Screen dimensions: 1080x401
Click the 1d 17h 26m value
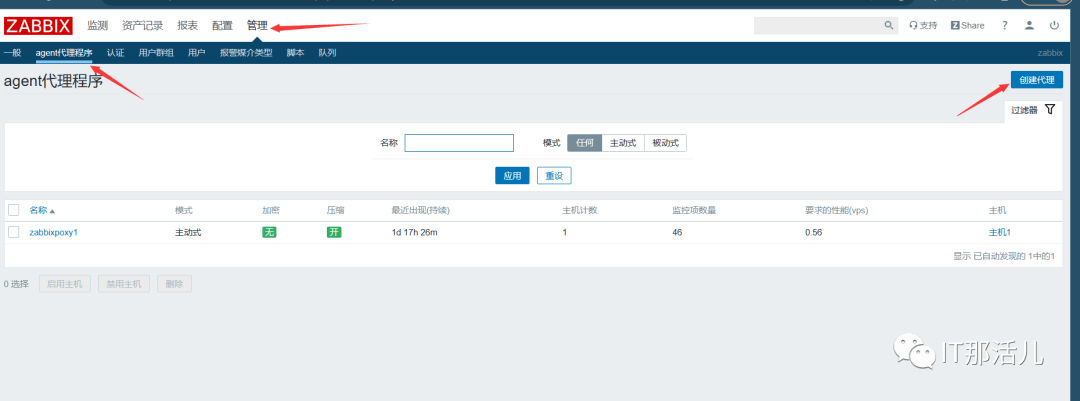click(415, 232)
